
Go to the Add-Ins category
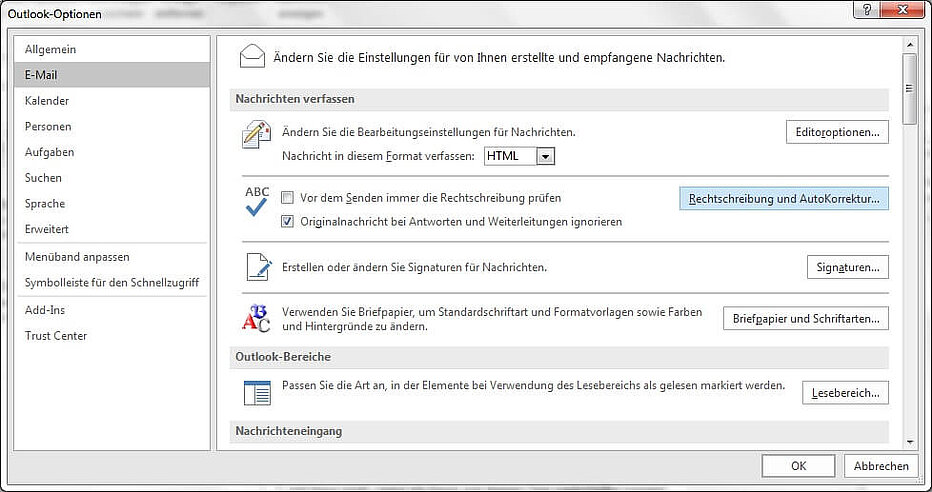[x=112, y=310]
